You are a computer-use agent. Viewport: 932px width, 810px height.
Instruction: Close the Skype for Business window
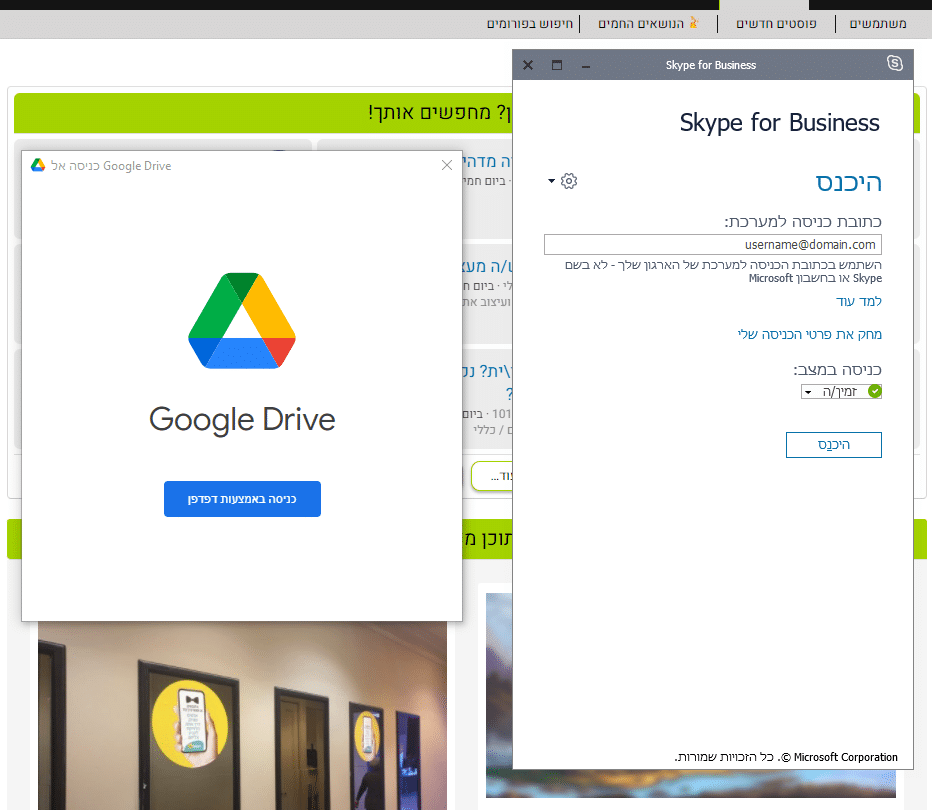click(x=528, y=65)
